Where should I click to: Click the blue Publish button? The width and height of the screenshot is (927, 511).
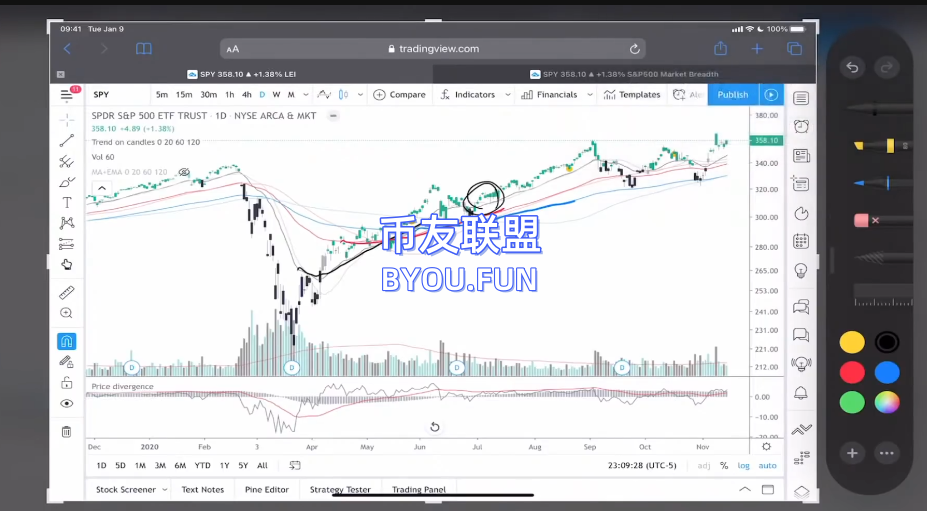tap(732, 95)
